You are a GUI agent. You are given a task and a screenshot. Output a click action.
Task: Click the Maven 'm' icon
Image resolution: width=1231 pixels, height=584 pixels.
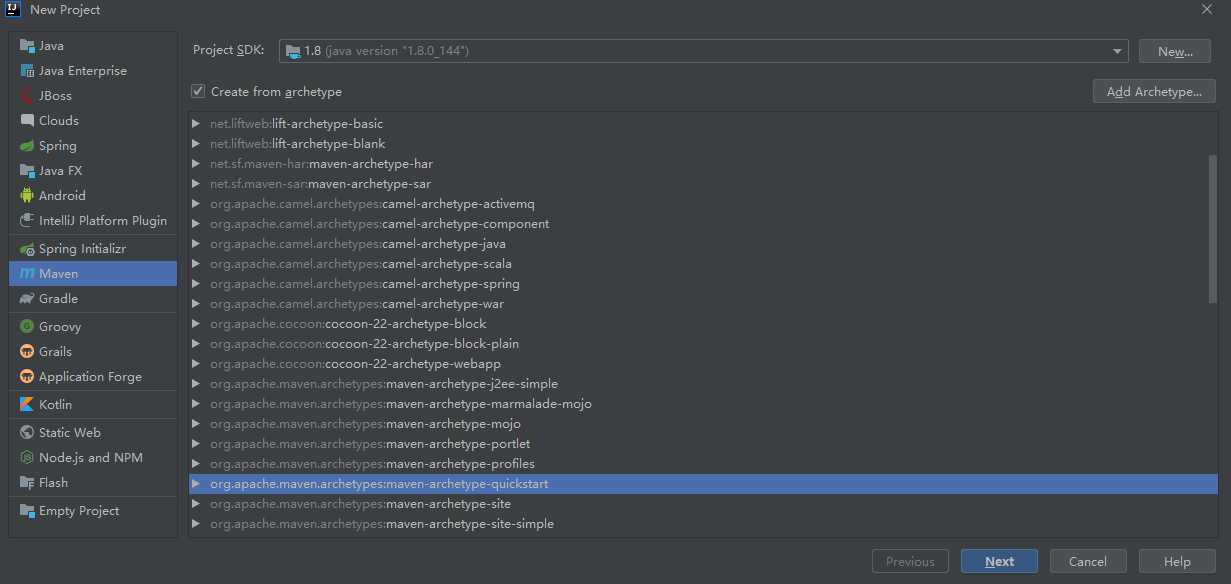[27, 274]
